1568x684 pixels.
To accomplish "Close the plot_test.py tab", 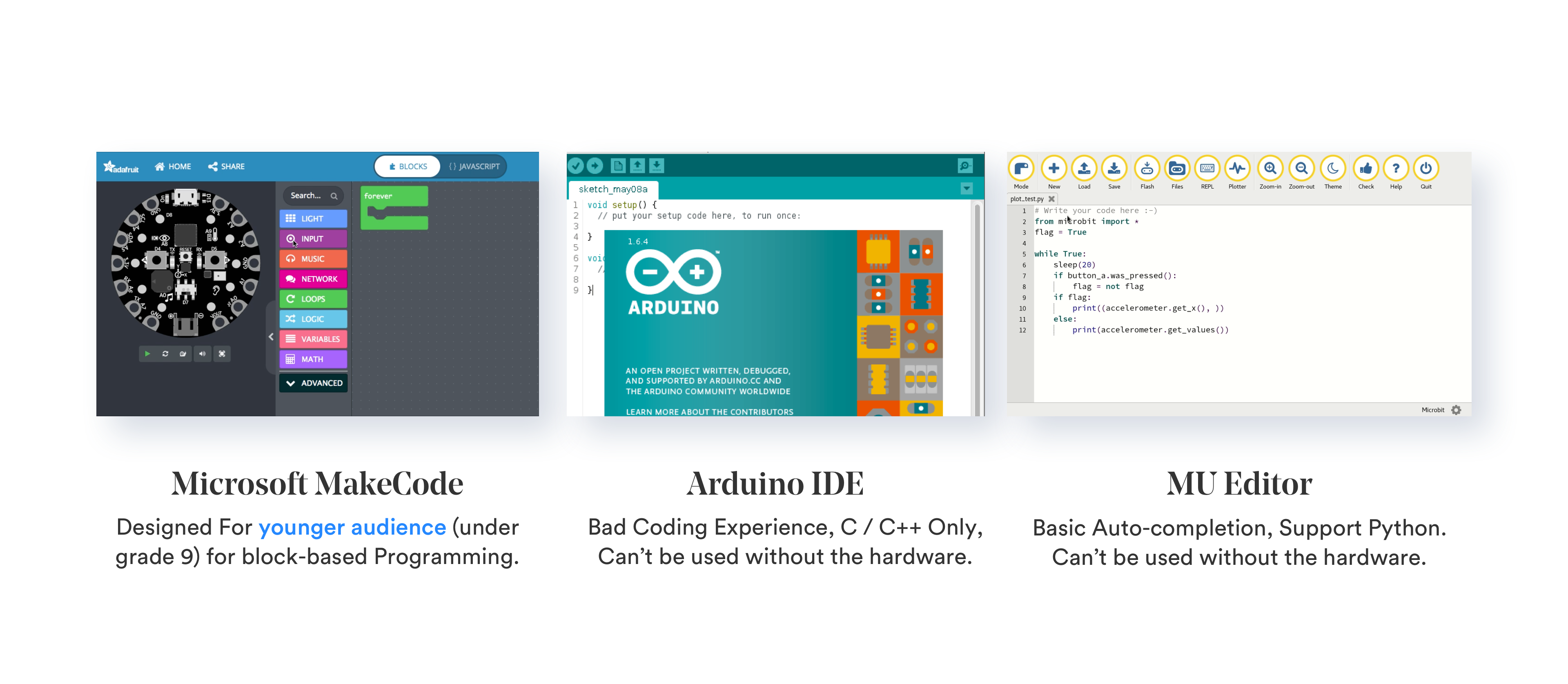I will coord(1051,199).
